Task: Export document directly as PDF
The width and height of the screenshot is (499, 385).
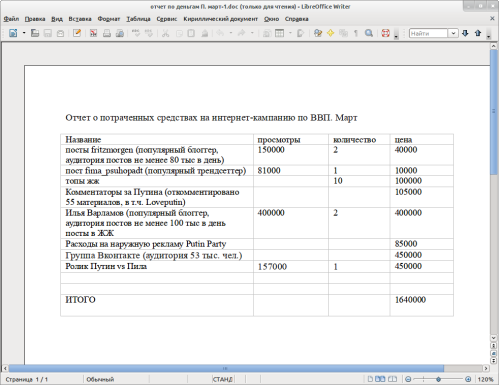Action: click(x=93, y=33)
